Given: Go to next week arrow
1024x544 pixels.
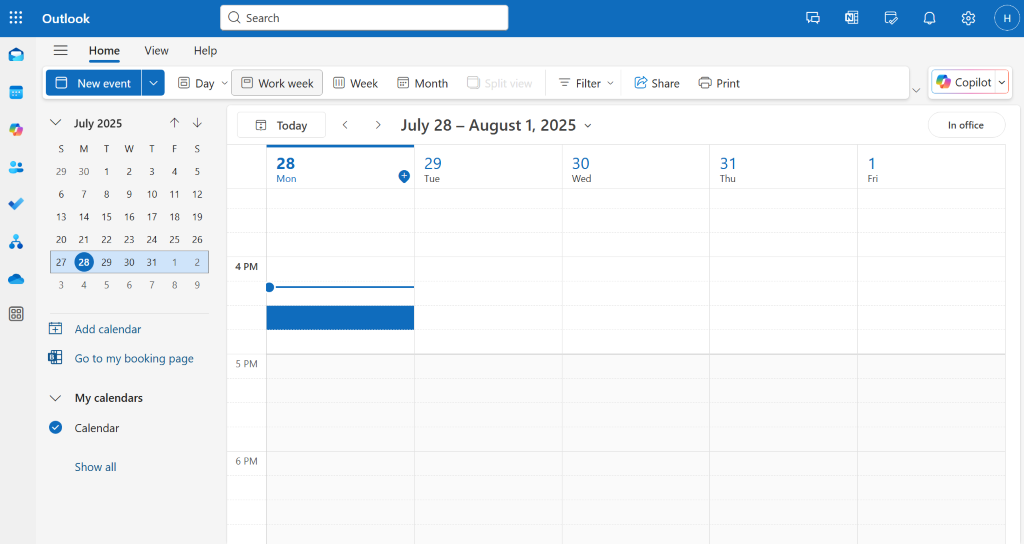Looking at the screenshot, I should click(x=377, y=125).
